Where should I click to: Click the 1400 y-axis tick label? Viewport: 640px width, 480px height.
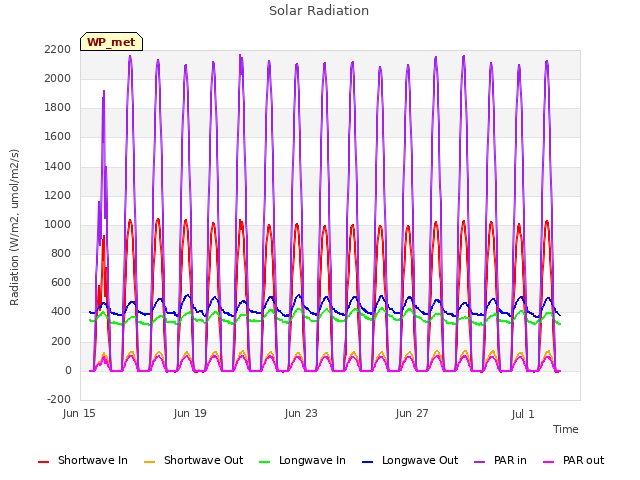[58, 167]
